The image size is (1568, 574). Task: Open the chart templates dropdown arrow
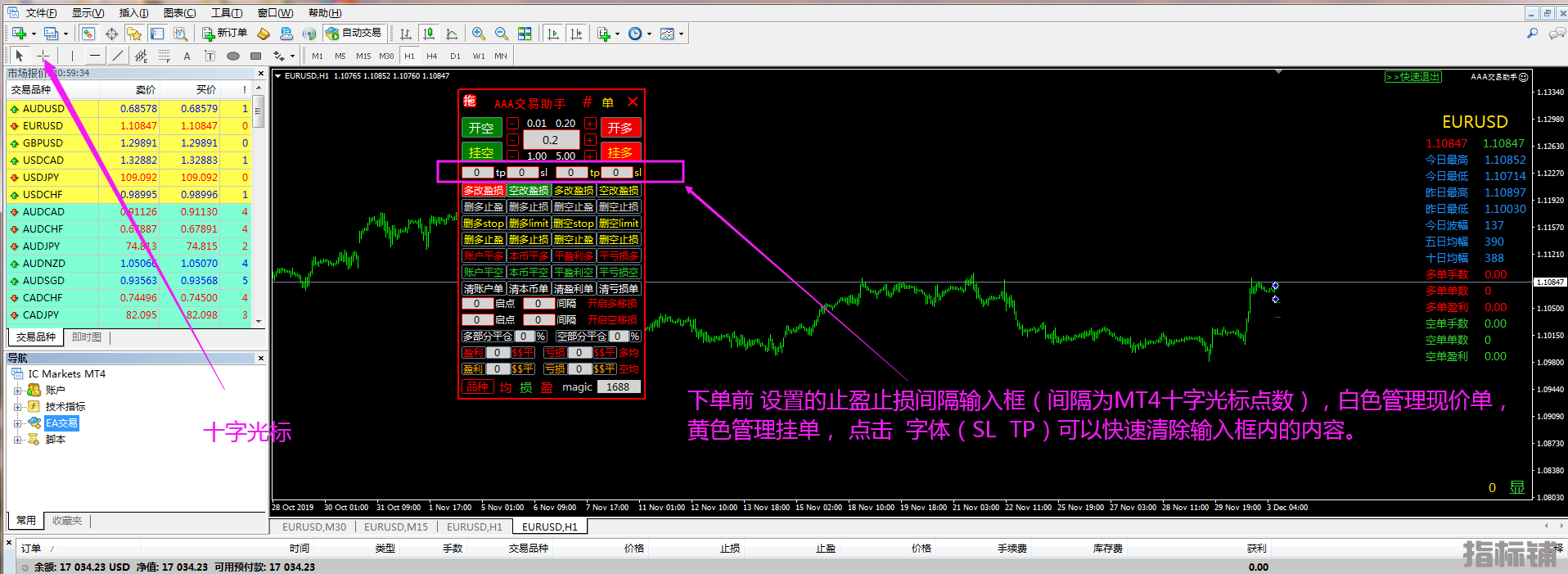(681, 34)
